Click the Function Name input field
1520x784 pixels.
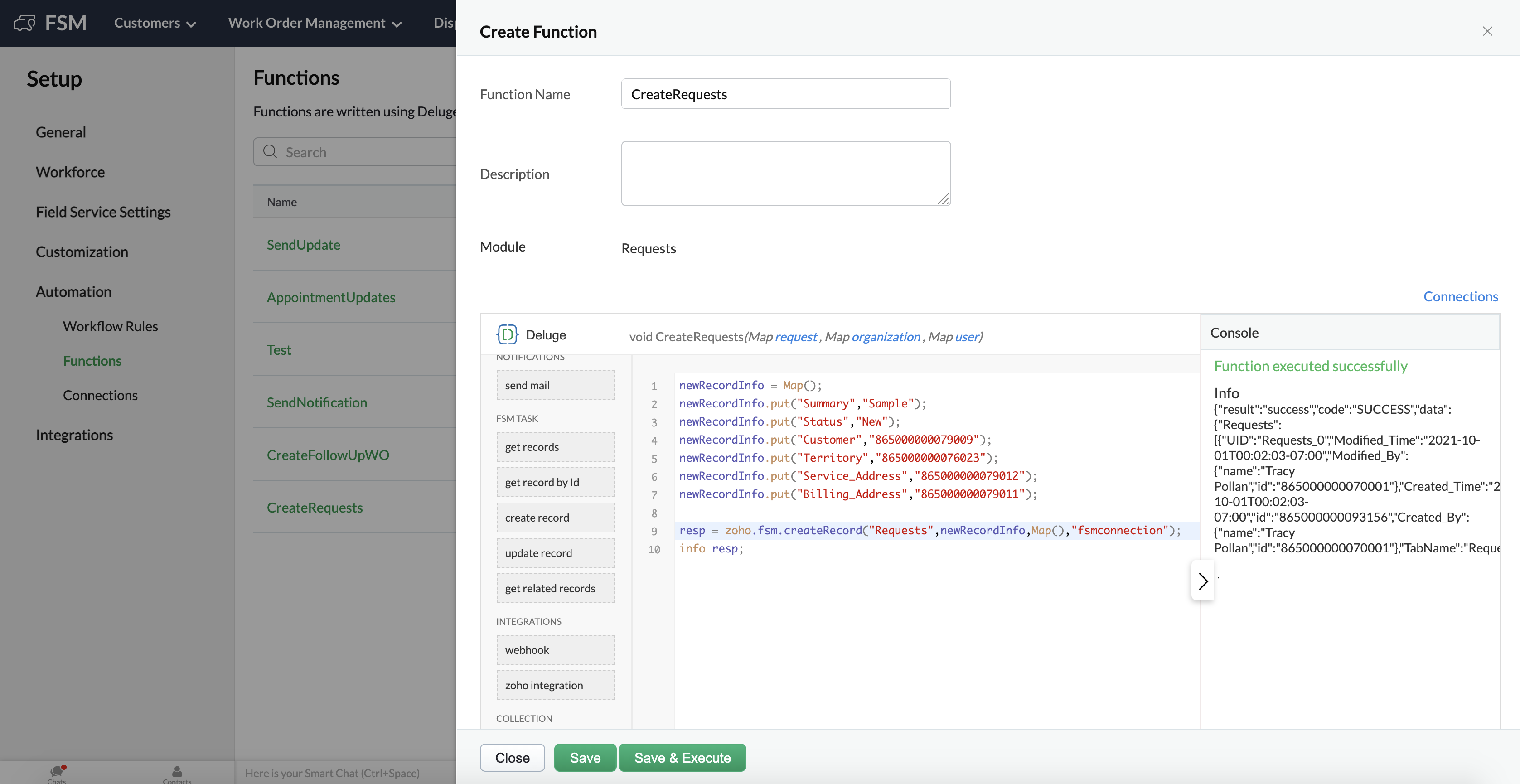click(785, 94)
